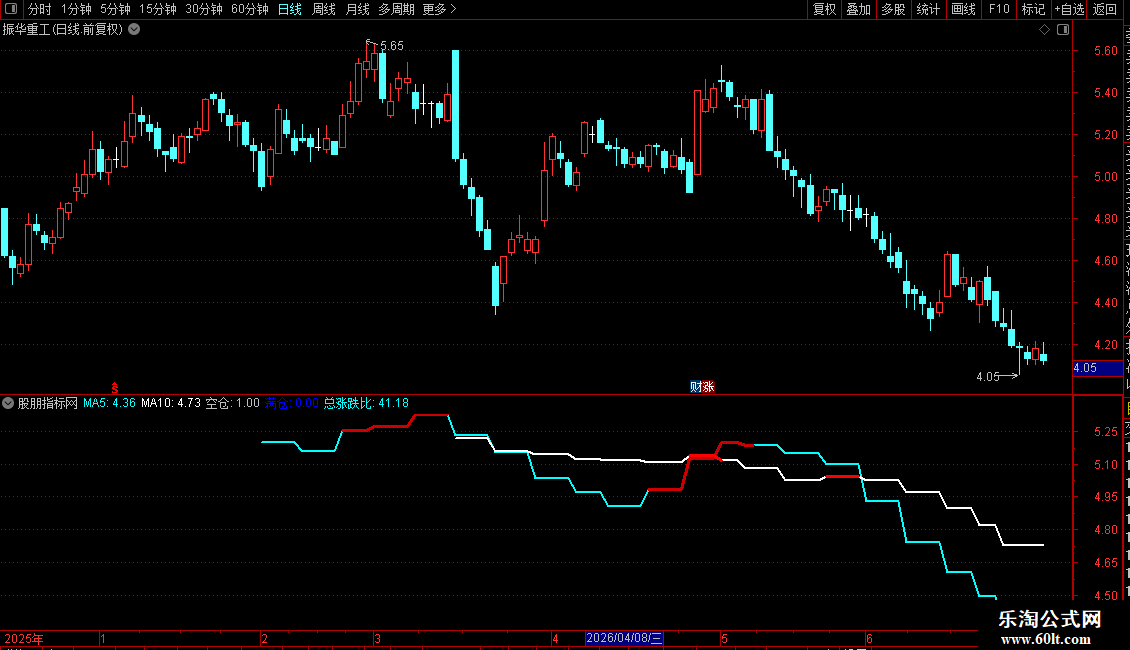Click the 5.65 high price label

[x=392, y=46]
